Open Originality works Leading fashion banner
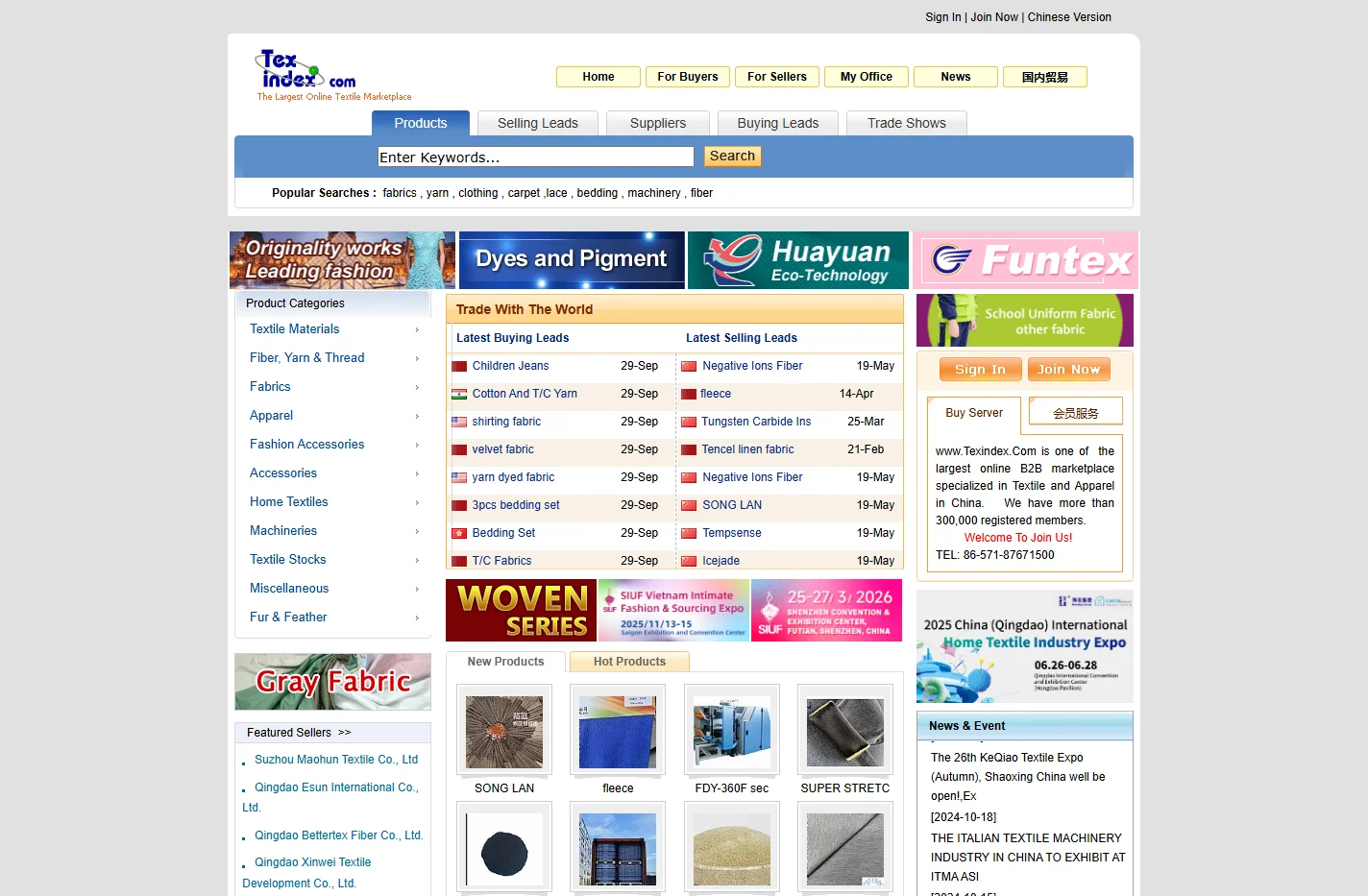 click(342, 260)
